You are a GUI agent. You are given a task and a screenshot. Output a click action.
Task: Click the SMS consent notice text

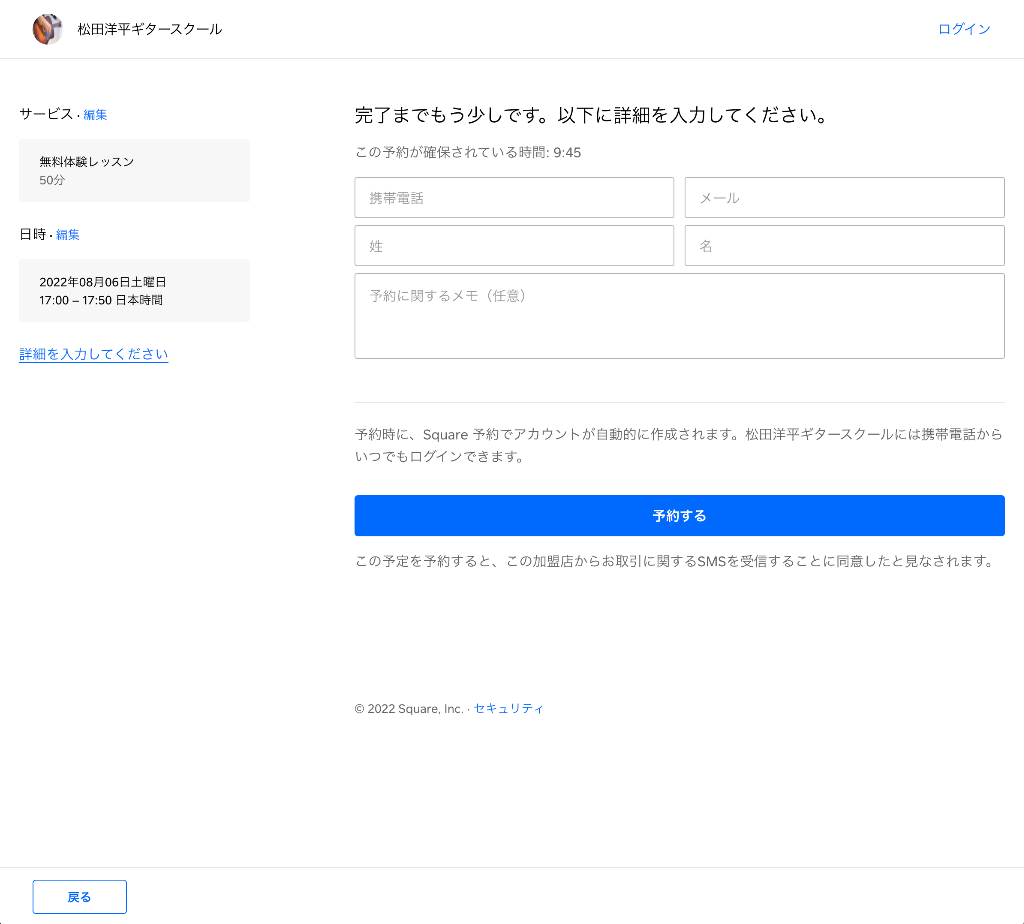point(675,561)
